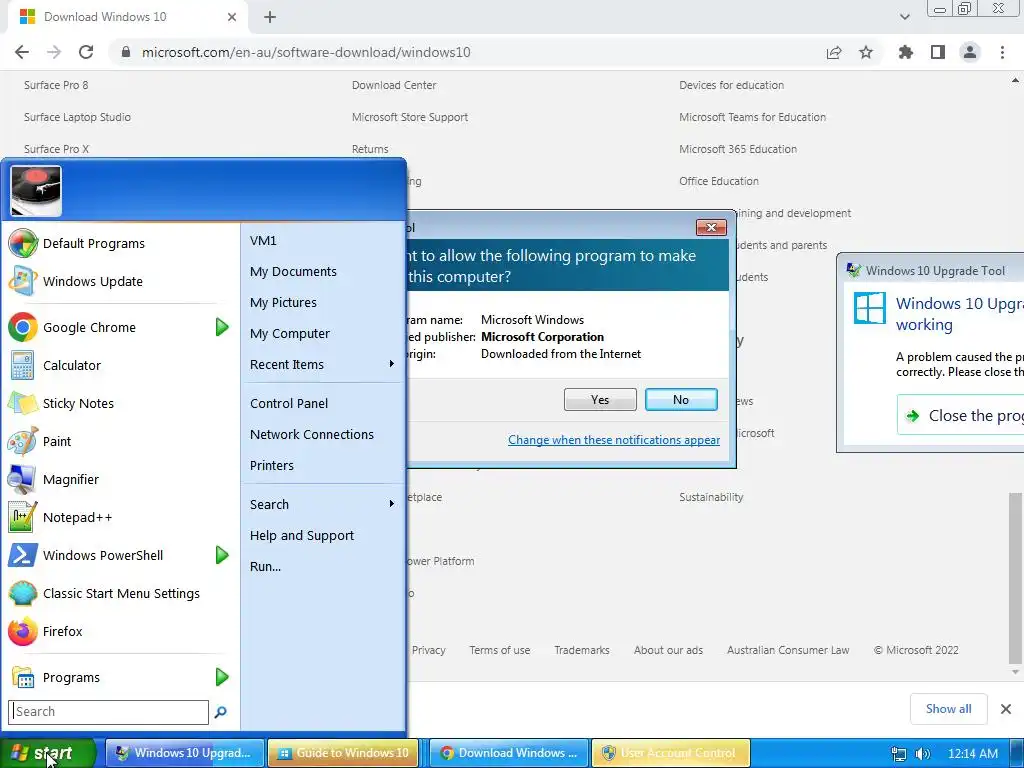Dismiss the downloads bar with X
The image size is (1024, 768).
[1006, 709]
